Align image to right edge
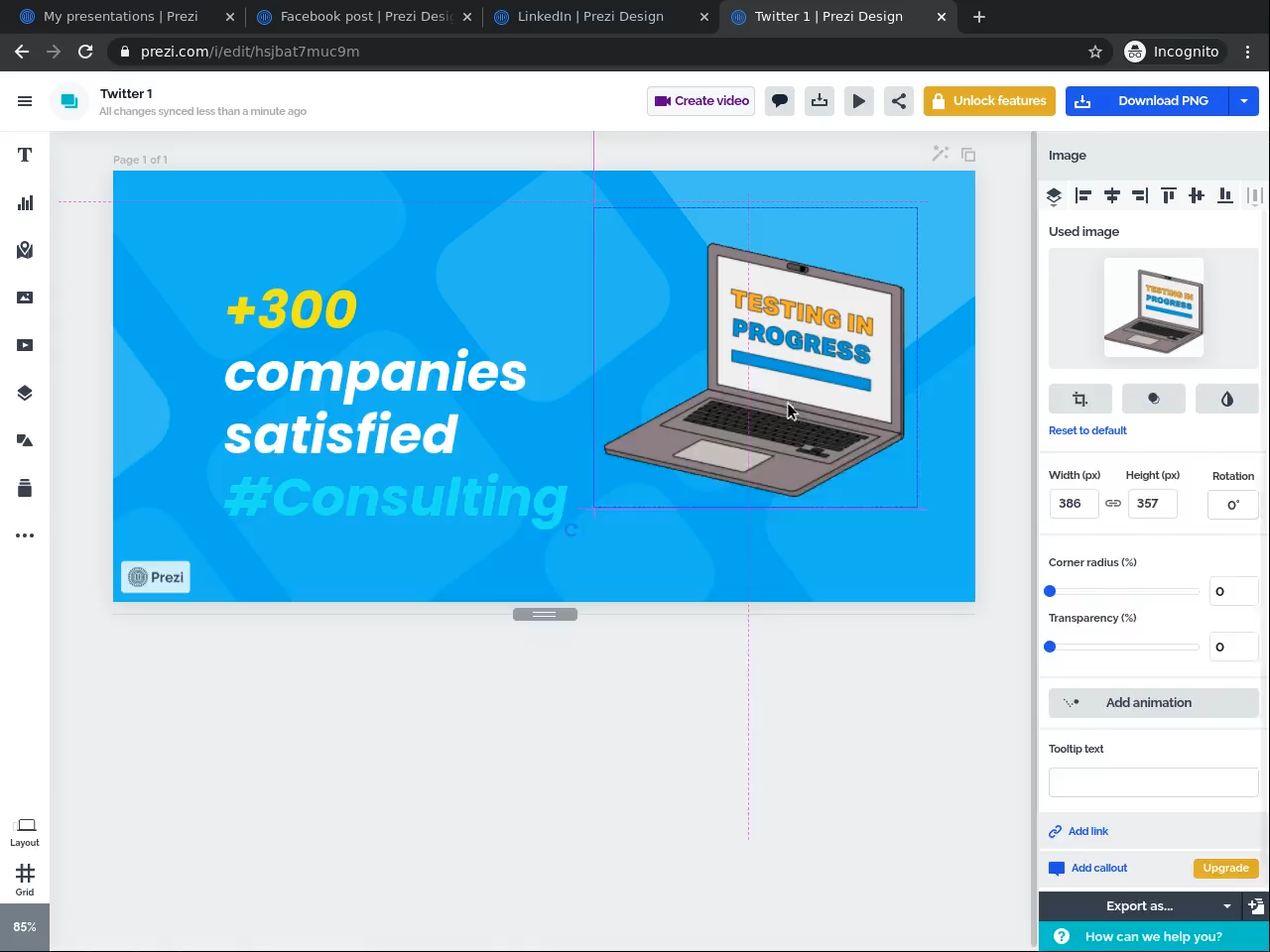Image resolution: width=1270 pixels, height=952 pixels. (1140, 196)
